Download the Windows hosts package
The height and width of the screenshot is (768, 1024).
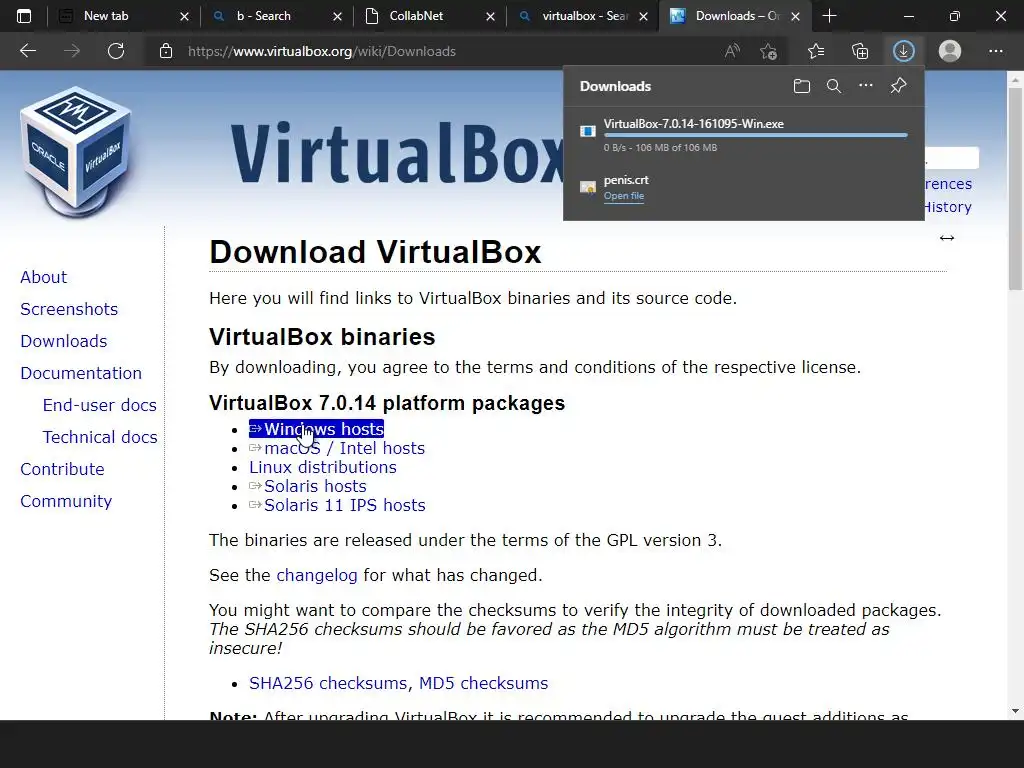(317, 429)
